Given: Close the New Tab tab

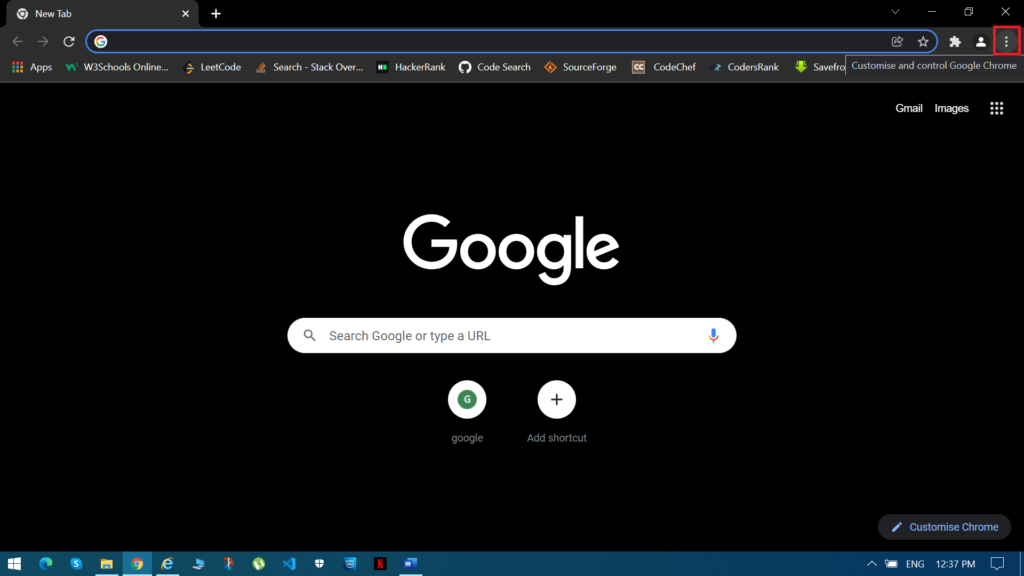Looking at the screenshot, I should tap(185, 14).
